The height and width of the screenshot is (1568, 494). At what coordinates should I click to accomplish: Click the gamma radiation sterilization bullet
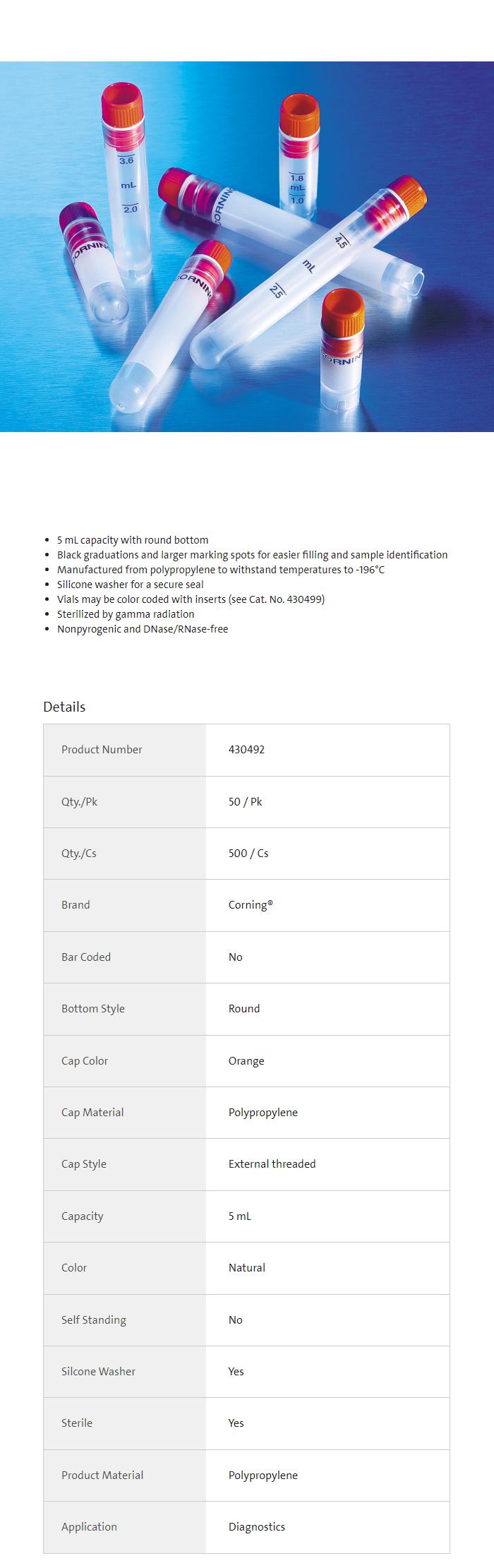(126, 614)
